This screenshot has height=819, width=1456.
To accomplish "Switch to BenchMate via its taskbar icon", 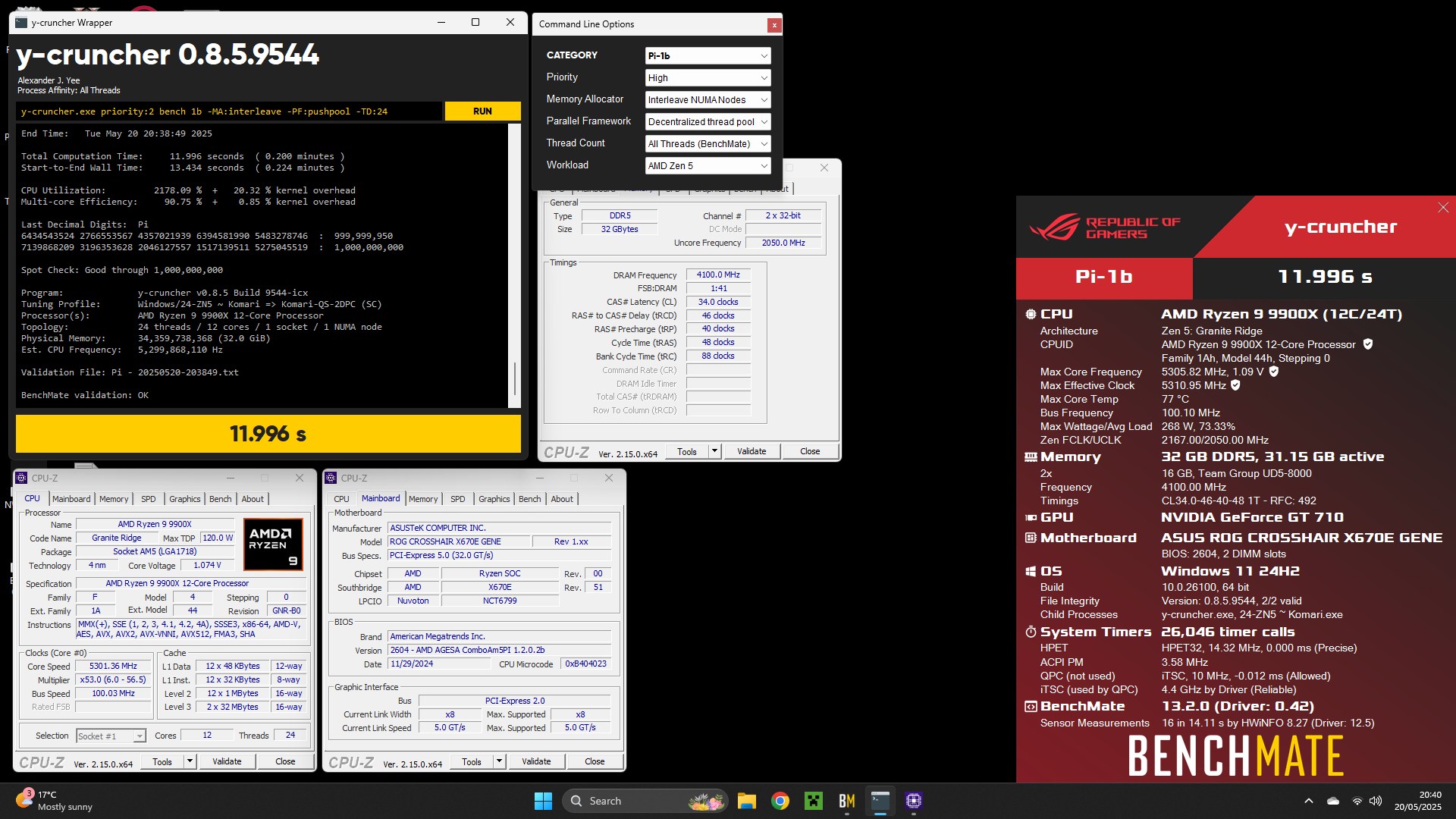I will point(847,801).
